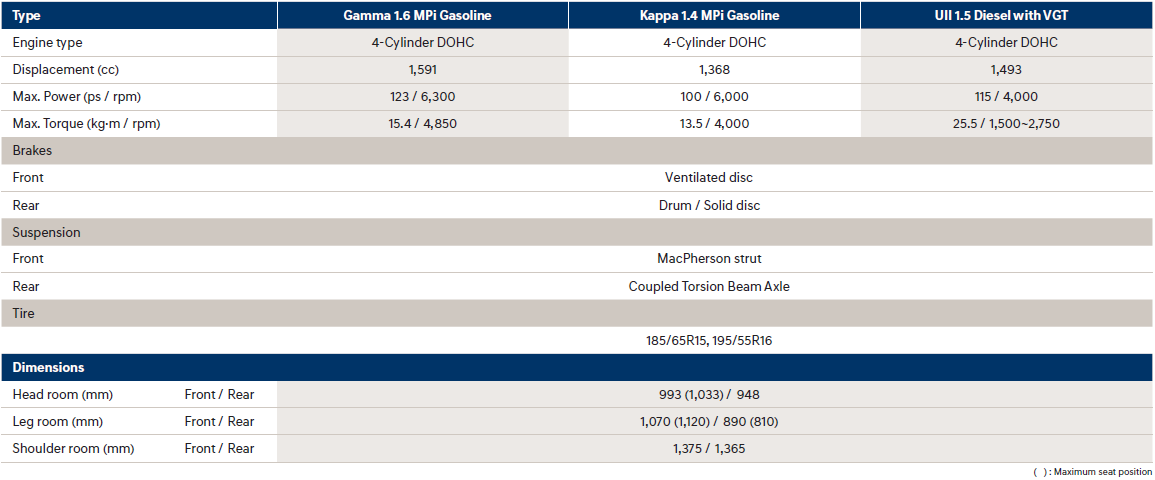1155x480 pixels.
Task: Click the MacPherson strut cell
Action: tap(709, 259)
